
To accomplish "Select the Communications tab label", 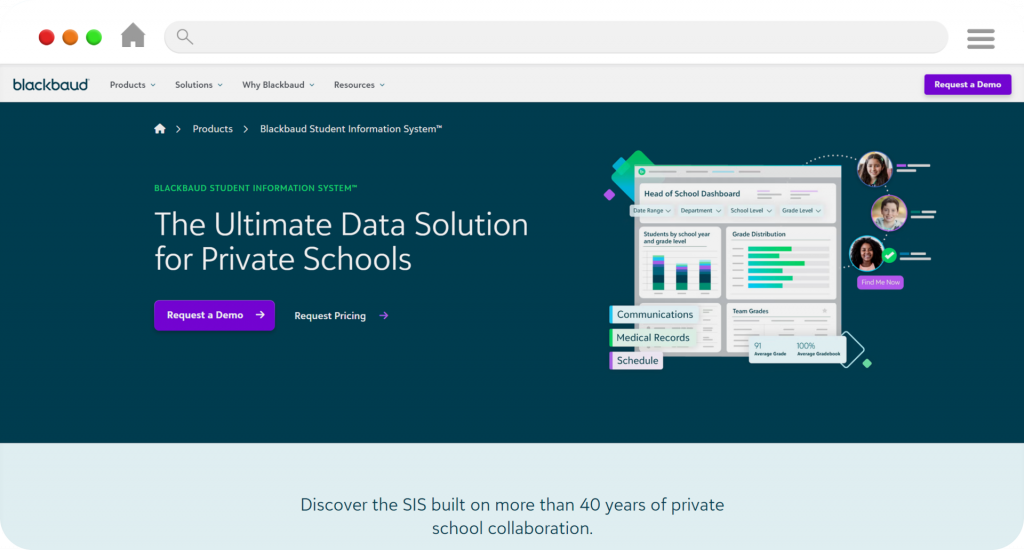I will click(x=654, y=315).
